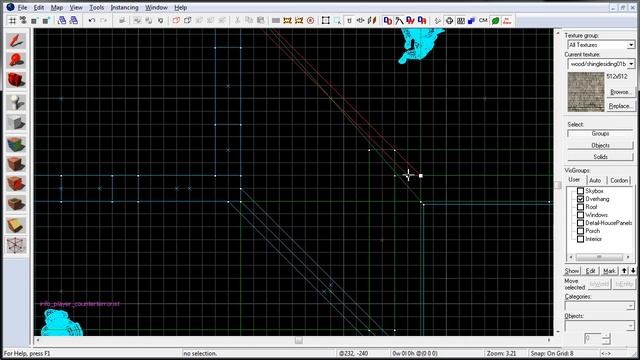Viewport: 640px width, 360px height.
Task: Open the Texture group dropdown
Action: point(631,45)
